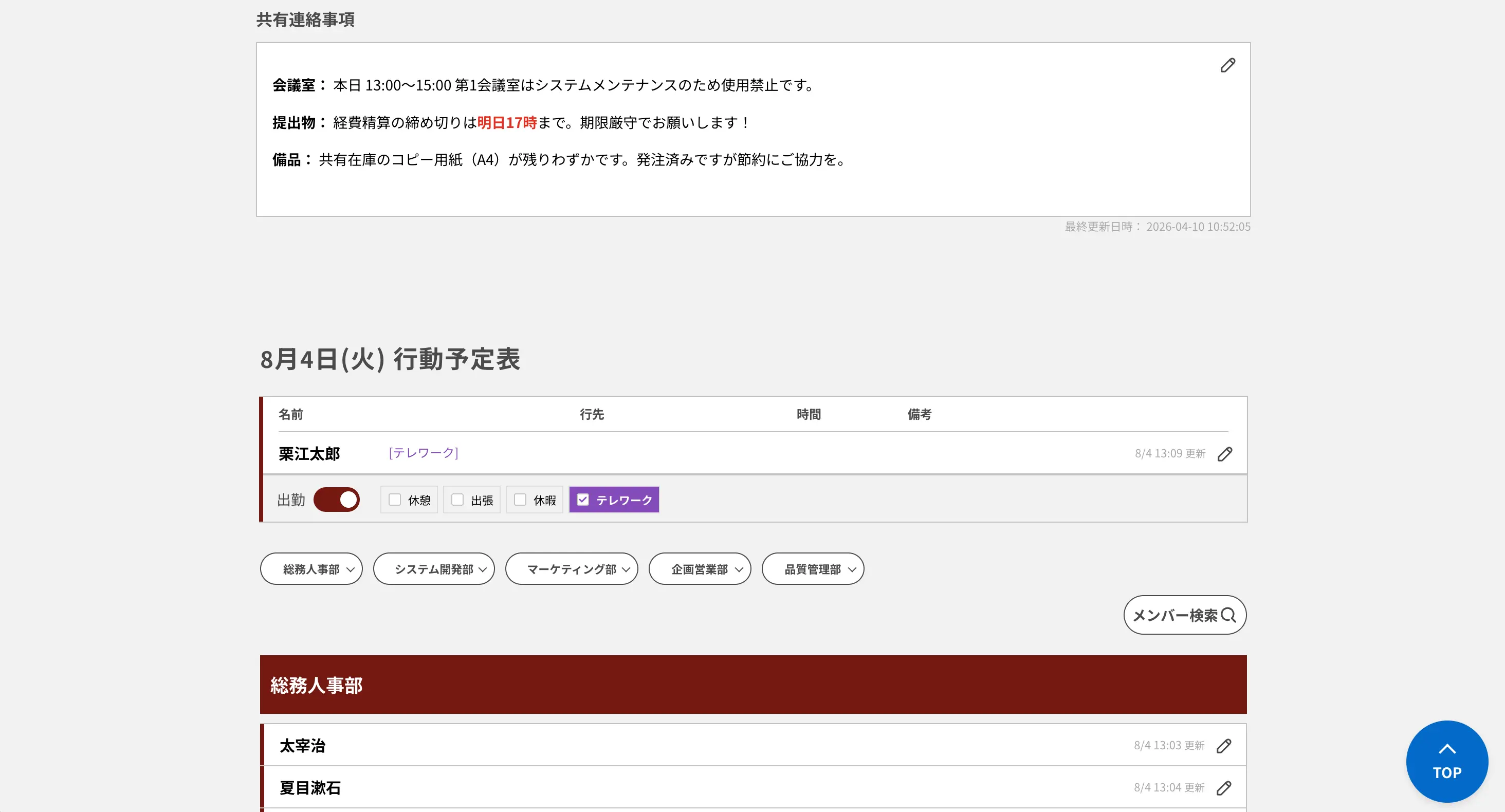Select 太宰治 member name
Image resolution: width=1505 pixels, height=812 pixels.
[303, 746]
